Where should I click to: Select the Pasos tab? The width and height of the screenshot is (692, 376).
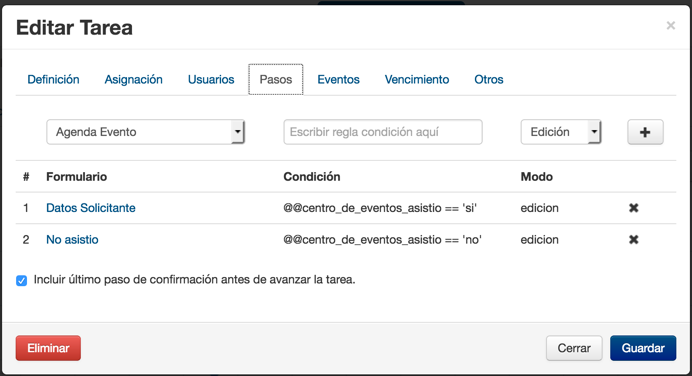276,79
